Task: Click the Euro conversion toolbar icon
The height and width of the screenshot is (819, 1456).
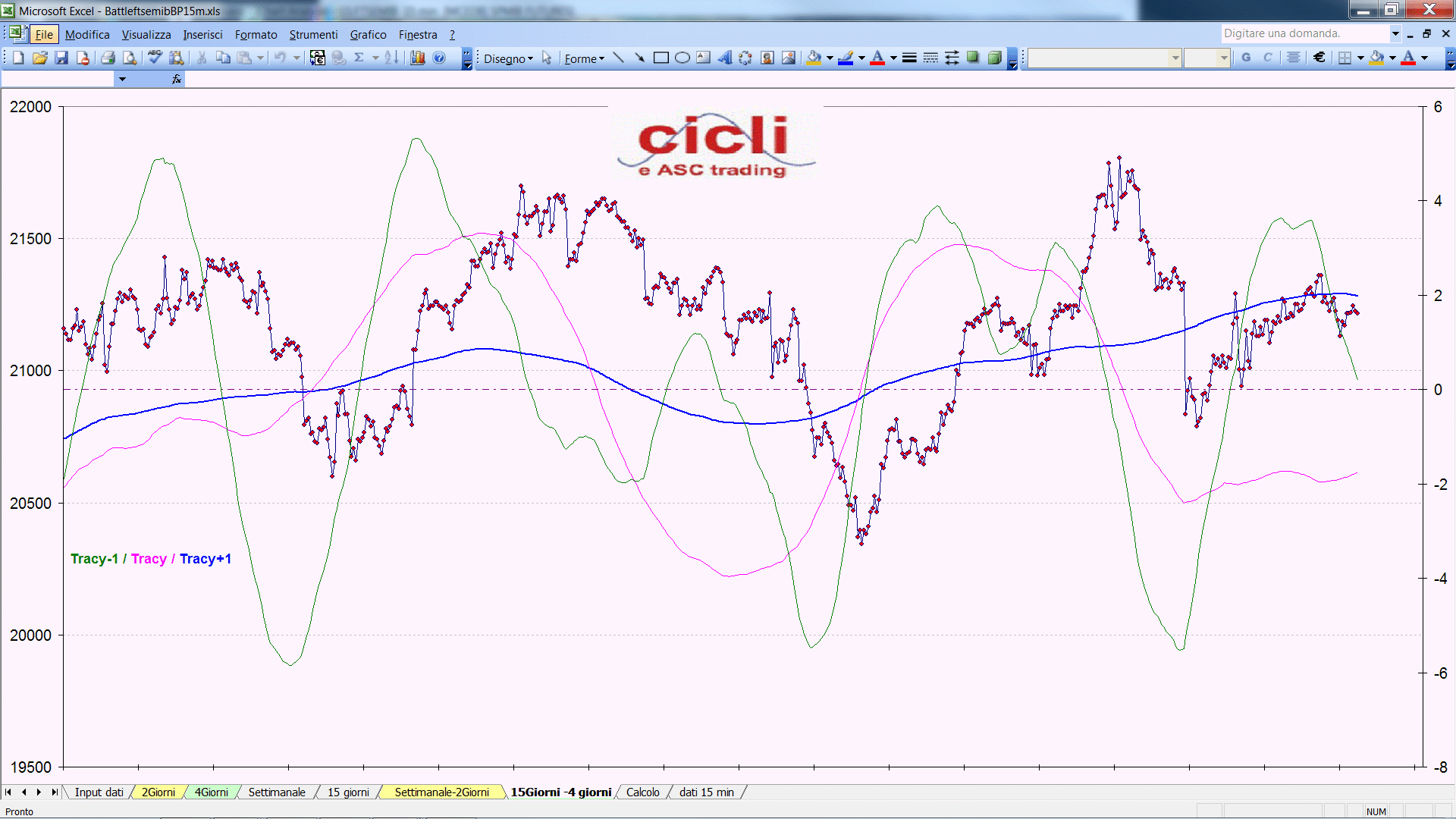Action: 318,58
